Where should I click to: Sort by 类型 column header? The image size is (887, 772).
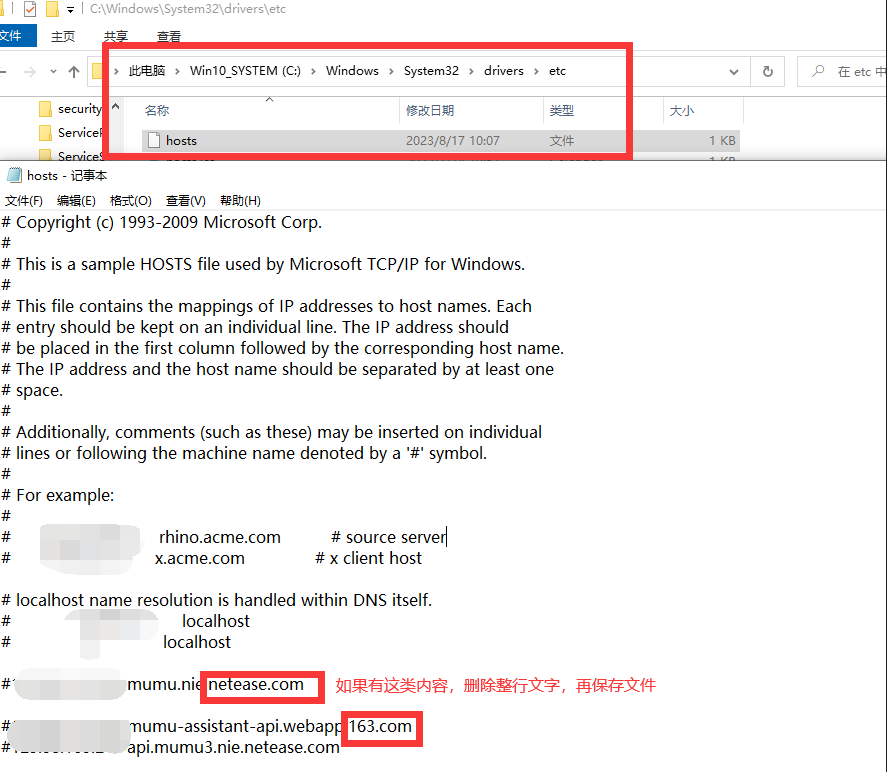[x=562, y=110]
